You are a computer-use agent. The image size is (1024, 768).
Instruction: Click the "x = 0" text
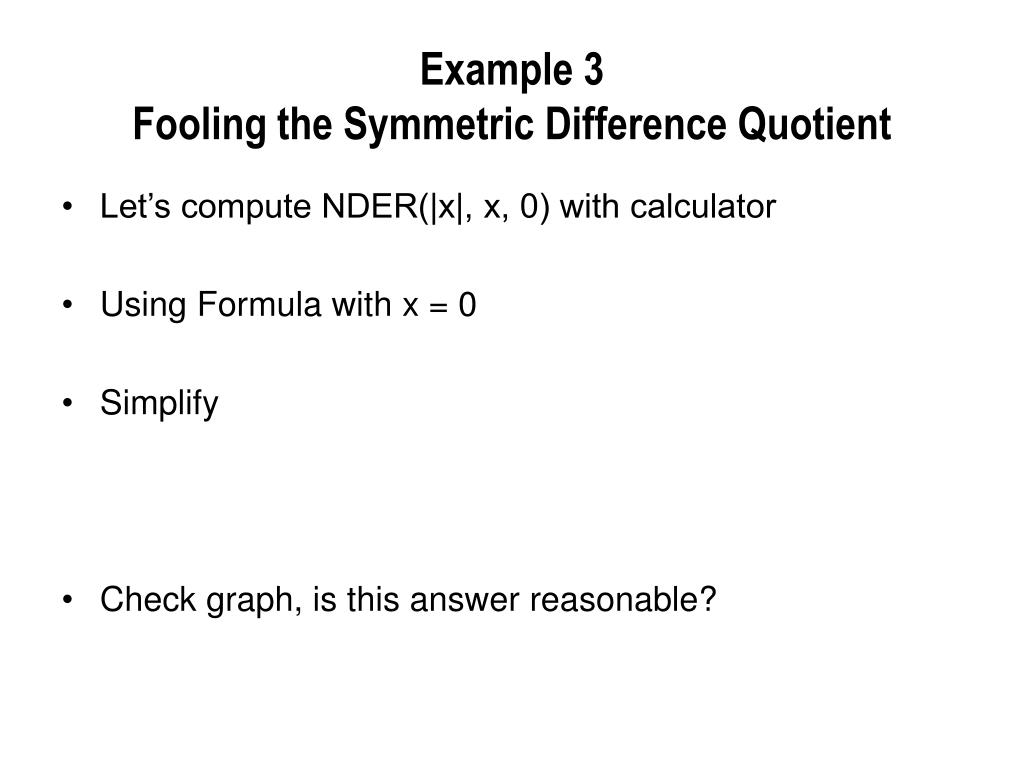(440, 305)
